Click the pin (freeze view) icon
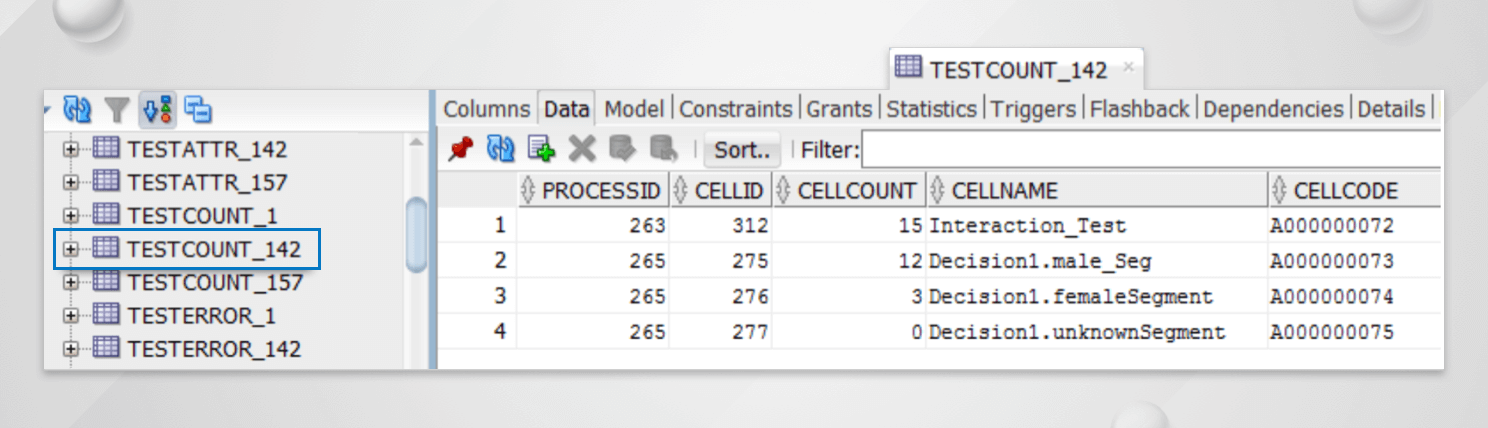This screenshot has width=1488, height=428. pos(460,150)
